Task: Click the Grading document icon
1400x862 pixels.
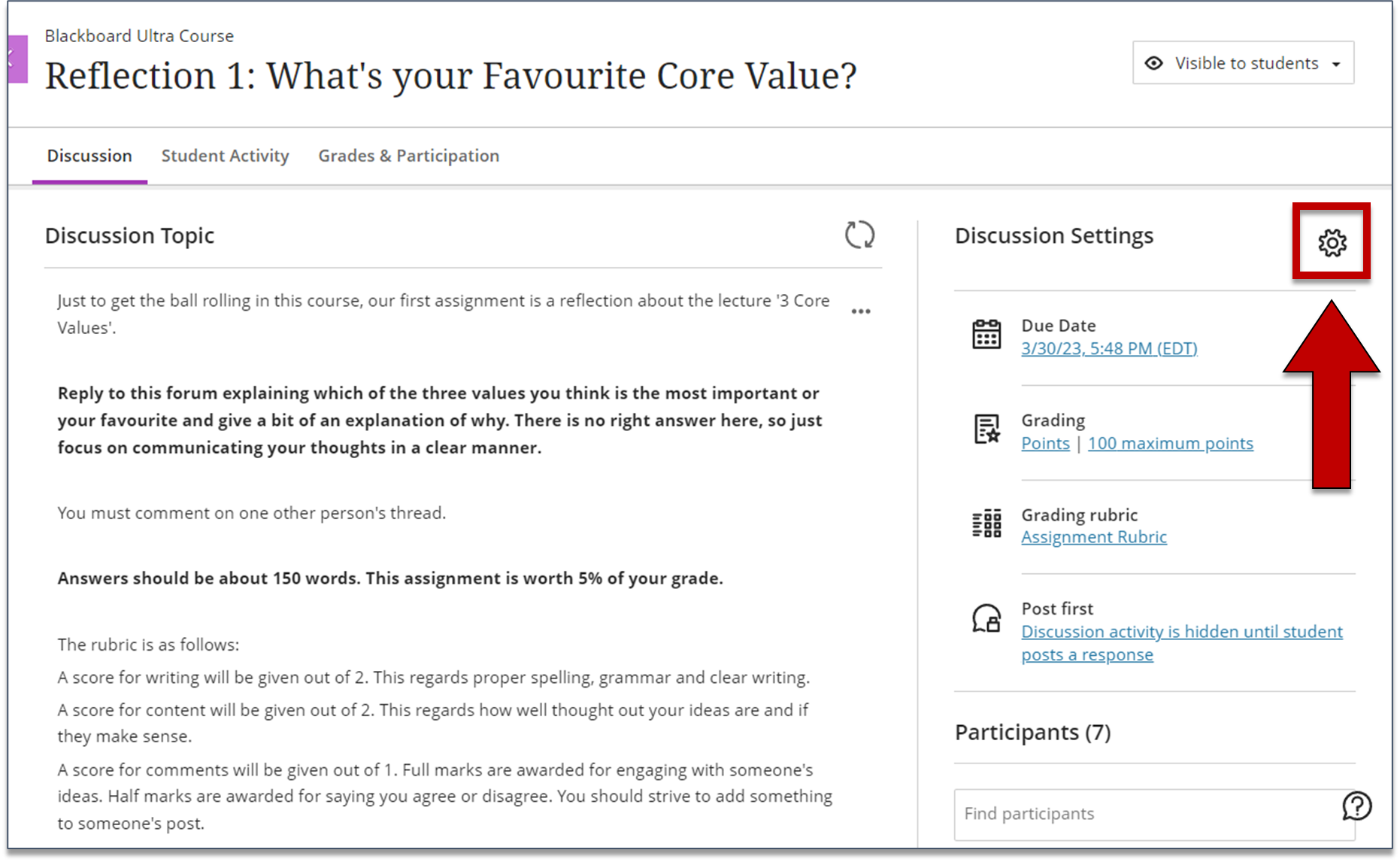Action: (986, 429)
